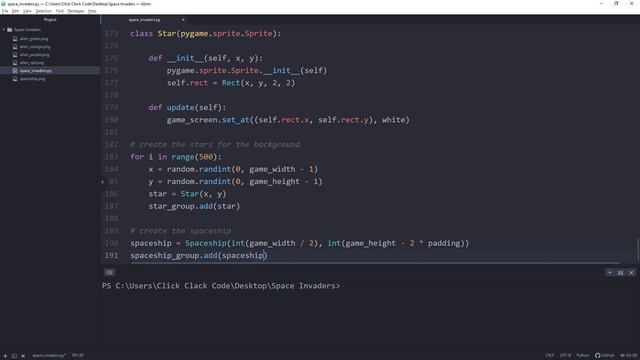
Task: Close all terminals with status bar X
Action: coord(23,356)
